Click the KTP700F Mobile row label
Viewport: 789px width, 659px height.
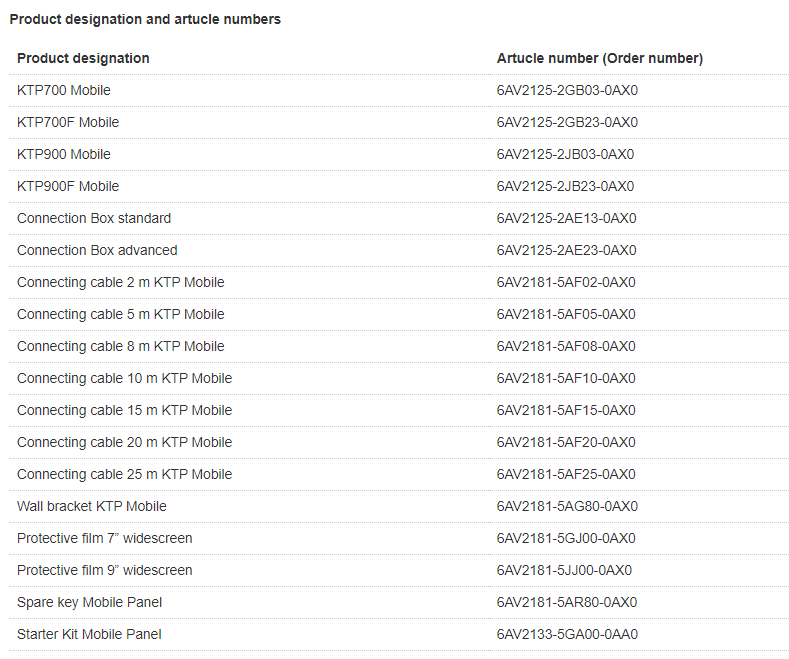coord(68,122)
